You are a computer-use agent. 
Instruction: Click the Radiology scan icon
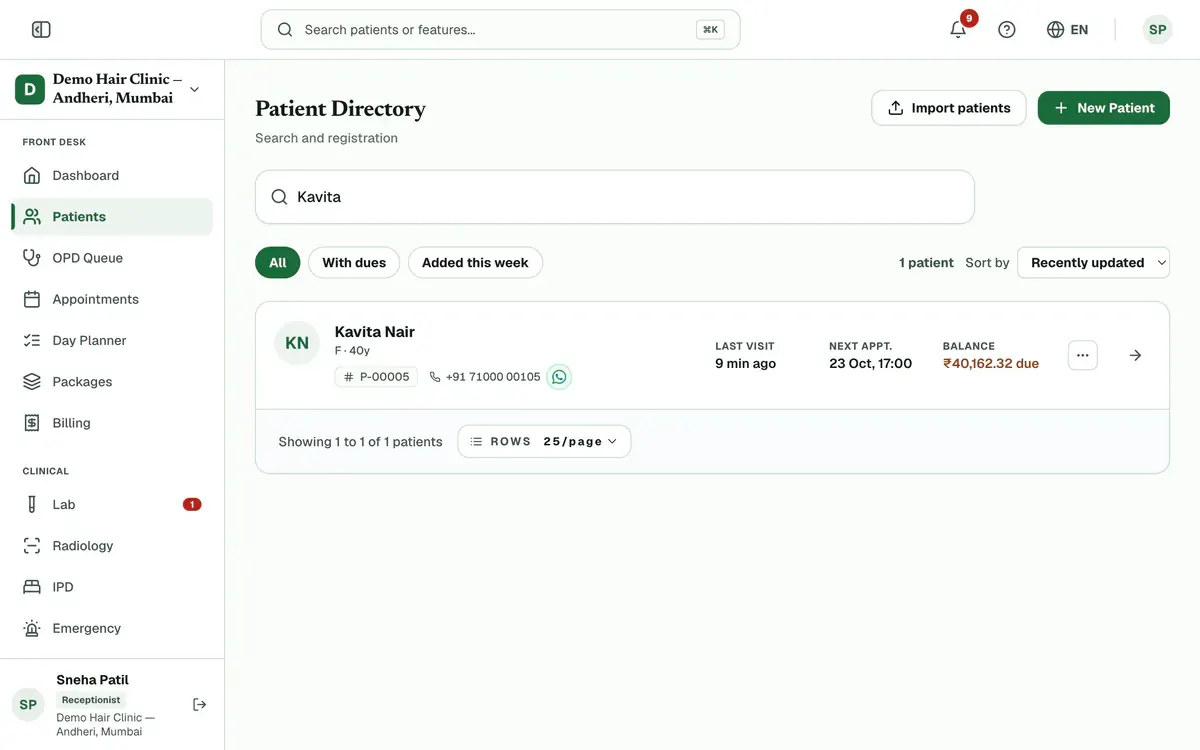coord(32,546)
